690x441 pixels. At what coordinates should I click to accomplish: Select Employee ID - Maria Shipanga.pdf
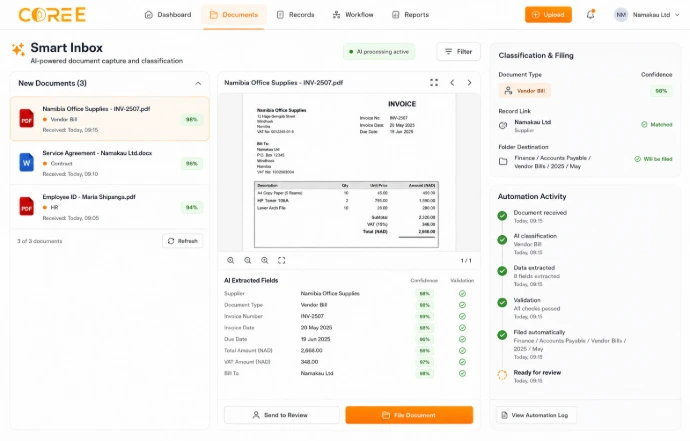pyautogui.click(x=110, y=207)
